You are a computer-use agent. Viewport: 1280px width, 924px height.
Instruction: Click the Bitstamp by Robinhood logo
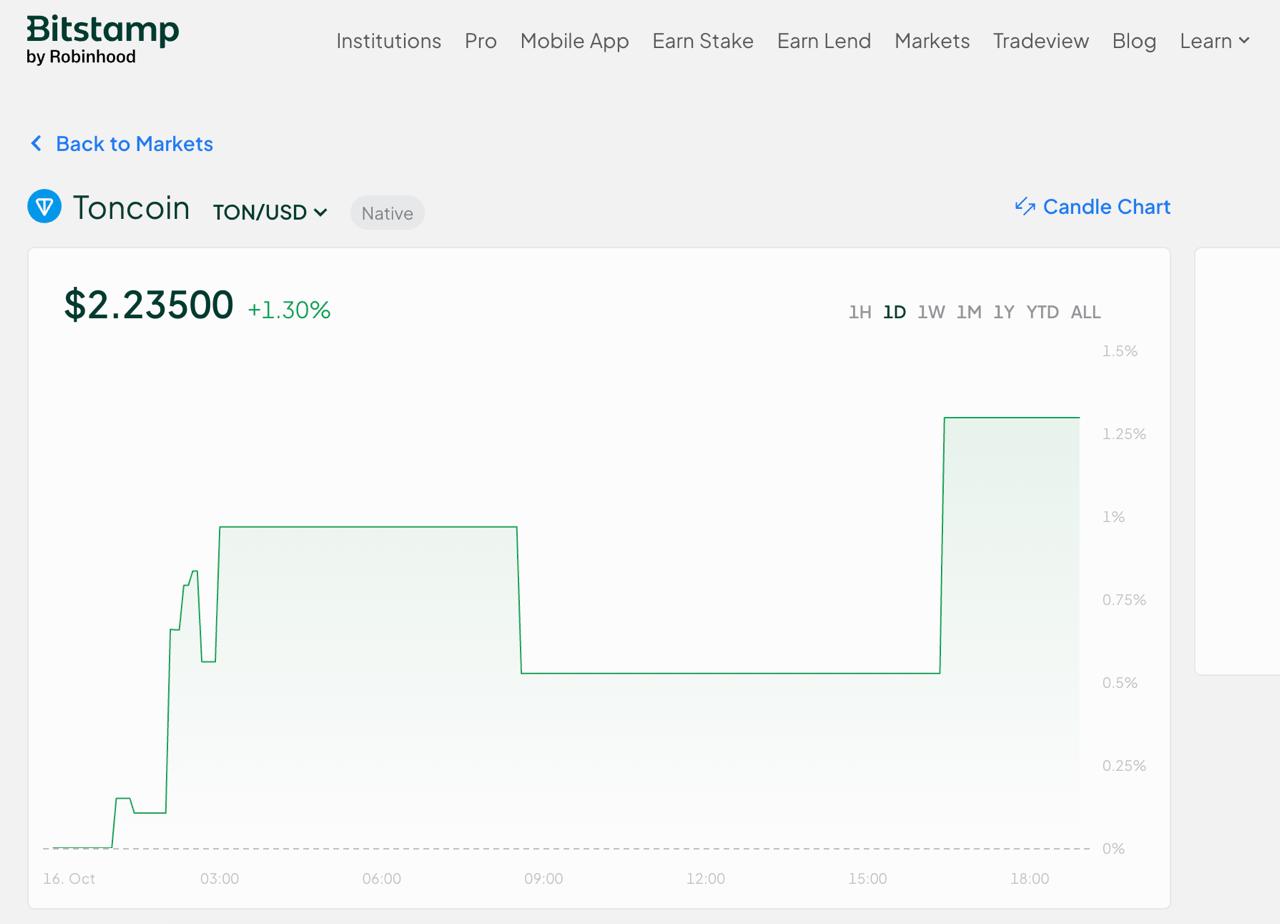(102, 40)
